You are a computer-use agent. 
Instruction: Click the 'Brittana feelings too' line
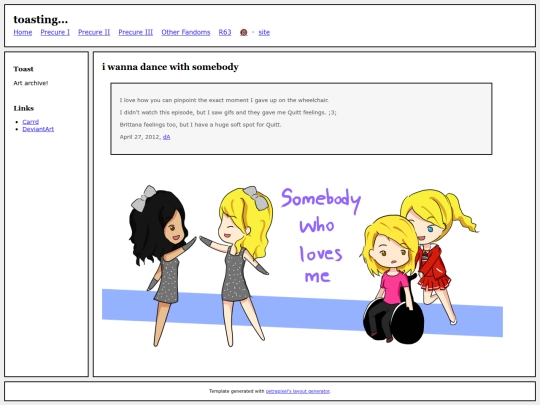point(200,125)
